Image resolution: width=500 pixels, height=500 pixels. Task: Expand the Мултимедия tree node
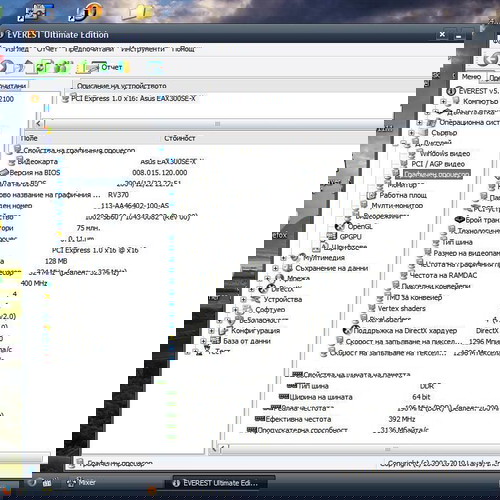[x=283, y=258]
